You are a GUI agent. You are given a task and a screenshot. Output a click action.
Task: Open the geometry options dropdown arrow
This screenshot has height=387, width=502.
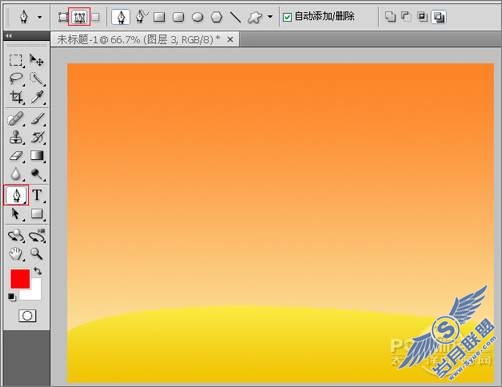pos(270,17)
